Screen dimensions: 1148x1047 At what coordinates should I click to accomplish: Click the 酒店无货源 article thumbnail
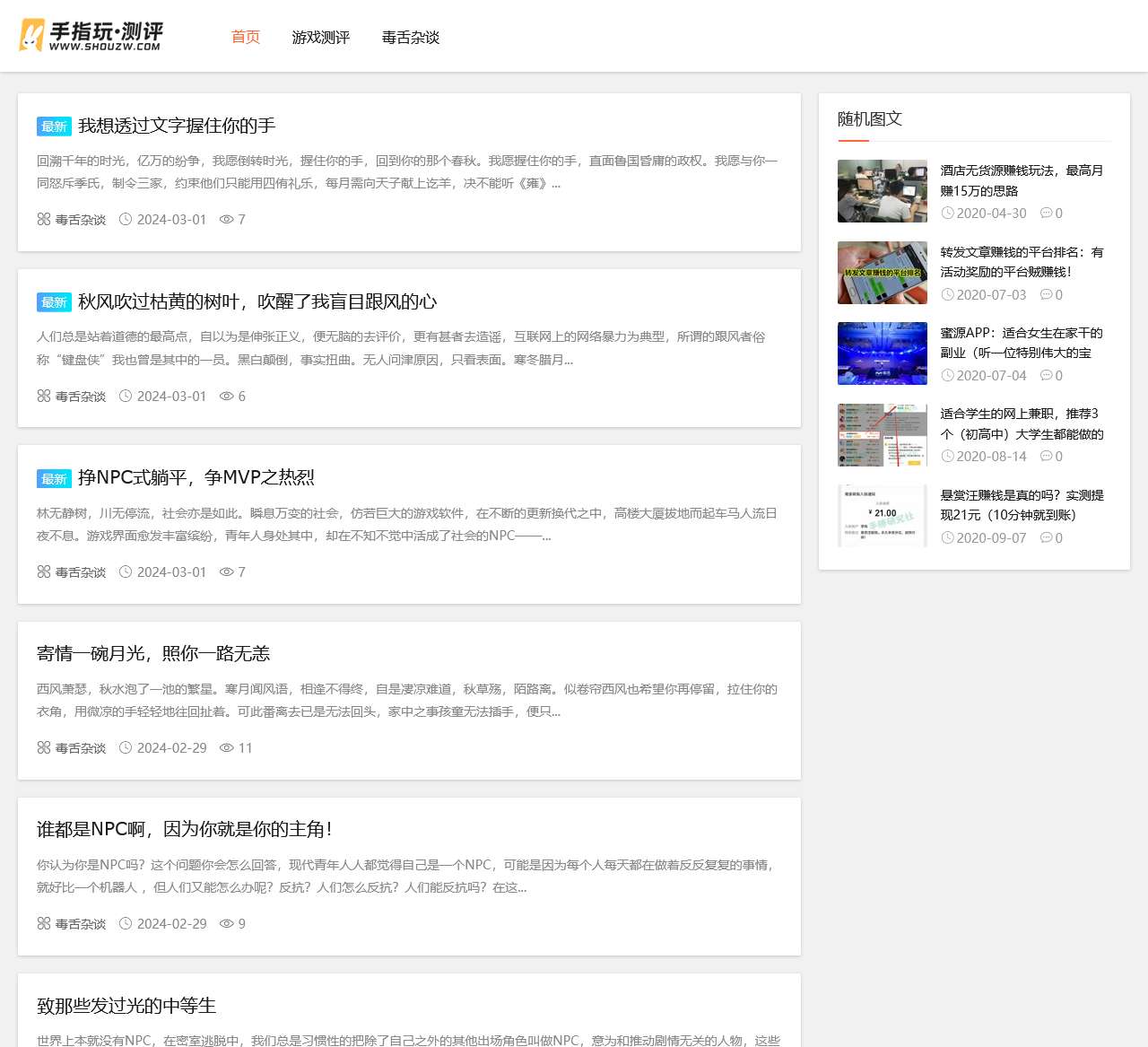[x=882, y=190]
